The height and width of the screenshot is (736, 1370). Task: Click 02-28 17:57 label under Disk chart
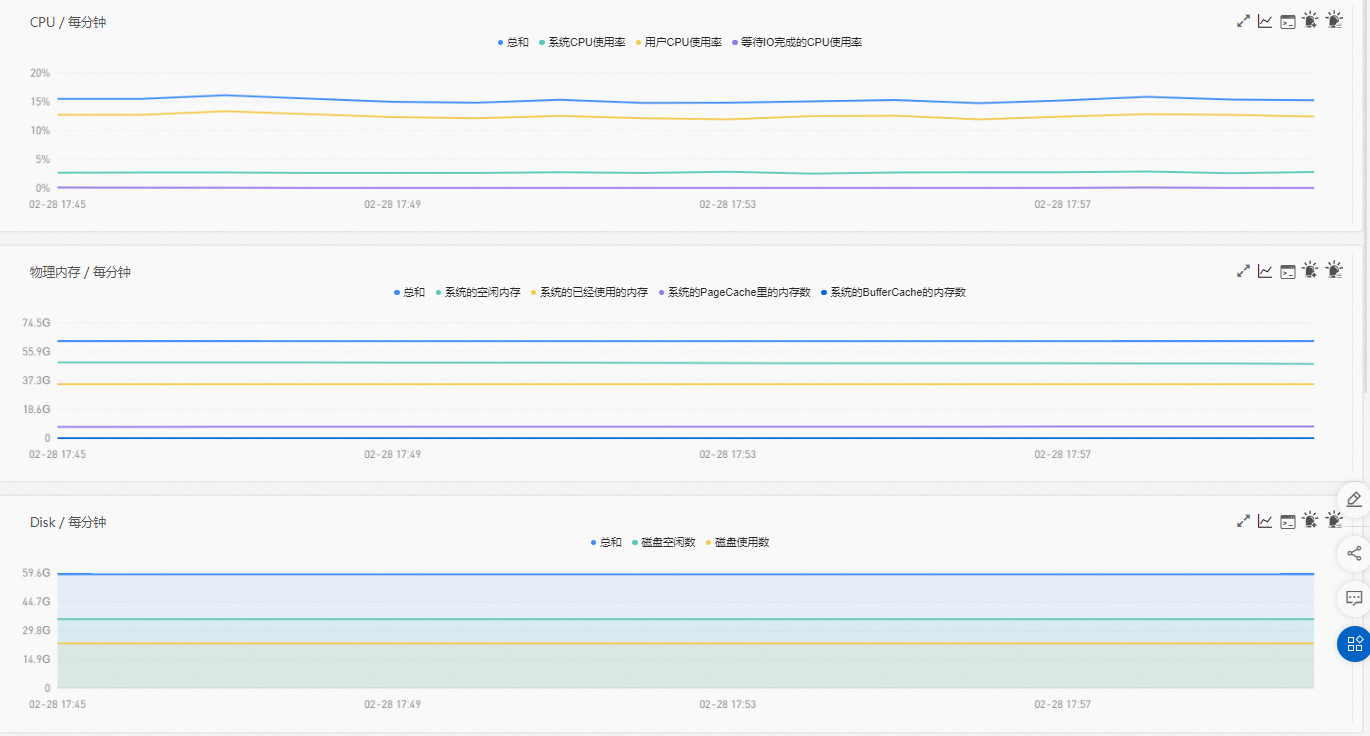click(1062, 704)
